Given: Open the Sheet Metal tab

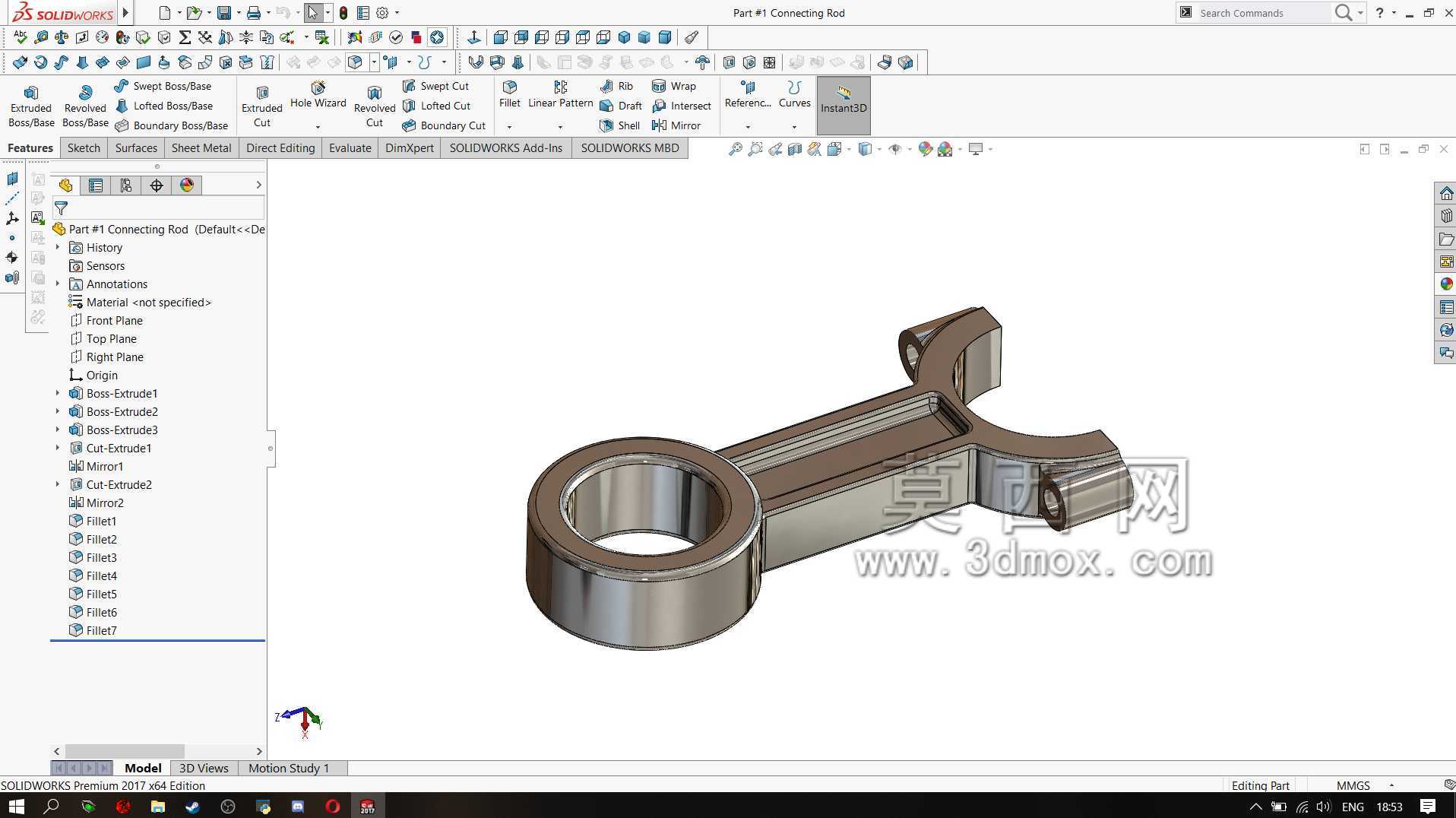Looking at the screenshot, I should pos(201,147).
